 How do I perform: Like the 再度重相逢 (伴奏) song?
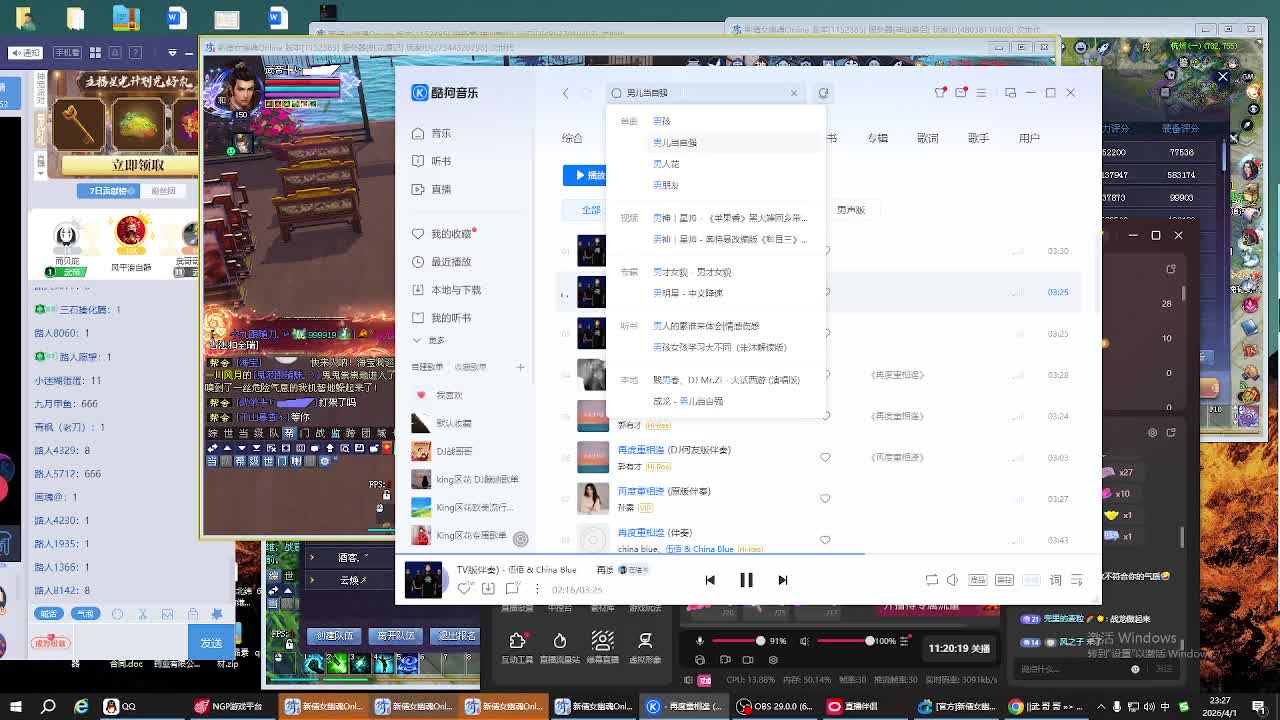pyautogui.click(x=825, y=540)
